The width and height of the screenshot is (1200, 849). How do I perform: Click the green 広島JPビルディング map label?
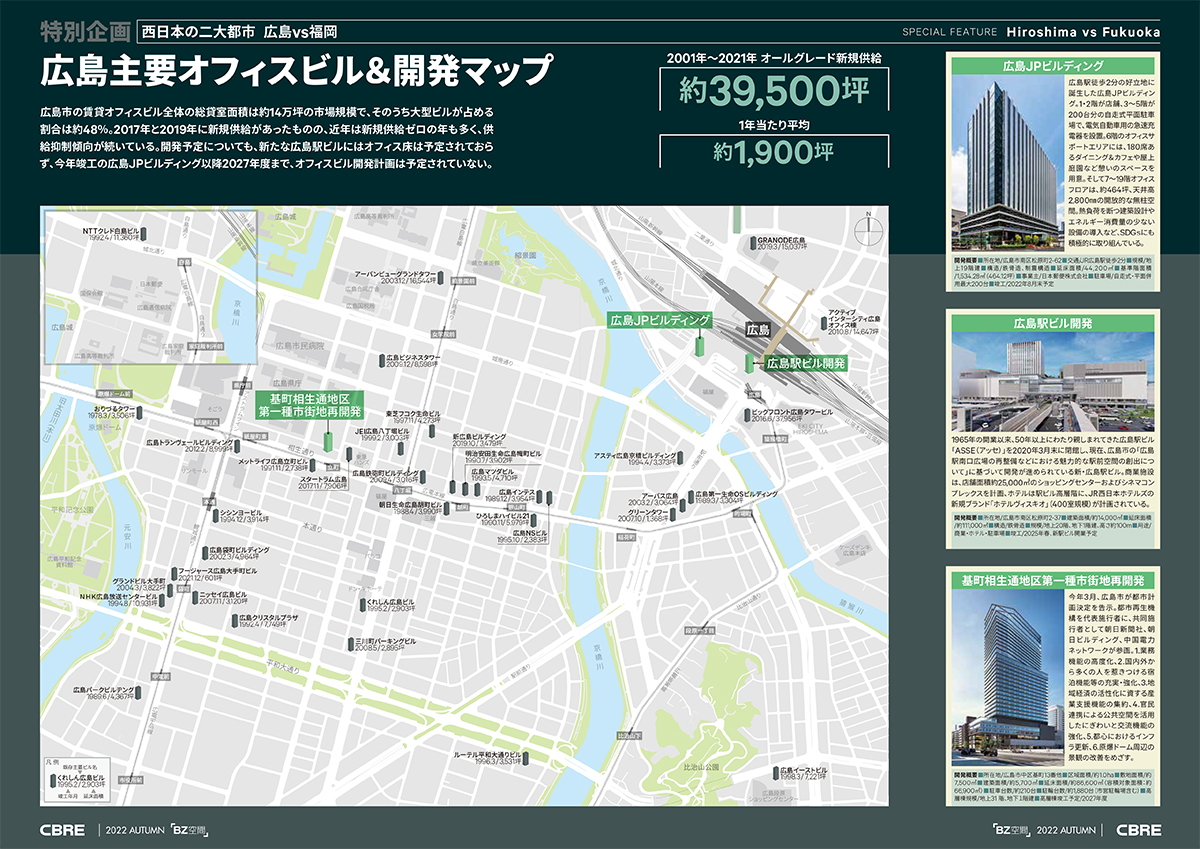659,320
